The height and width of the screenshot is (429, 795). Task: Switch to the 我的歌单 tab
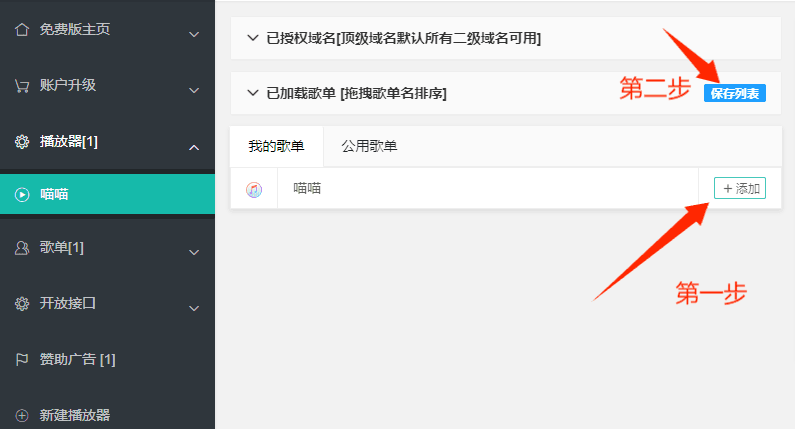[276, 147]
